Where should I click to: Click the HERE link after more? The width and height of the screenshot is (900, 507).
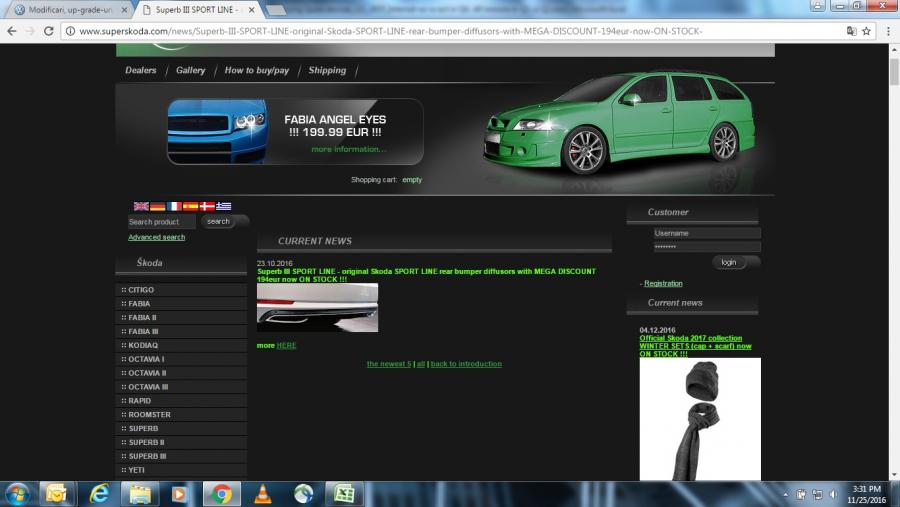click(x=286, y=345)
